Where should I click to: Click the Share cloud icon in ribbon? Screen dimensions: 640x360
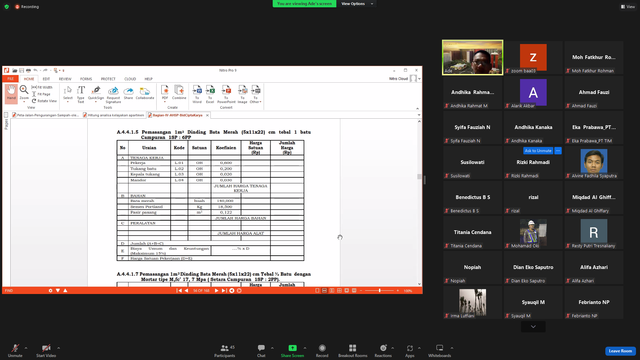pos(129,93)
